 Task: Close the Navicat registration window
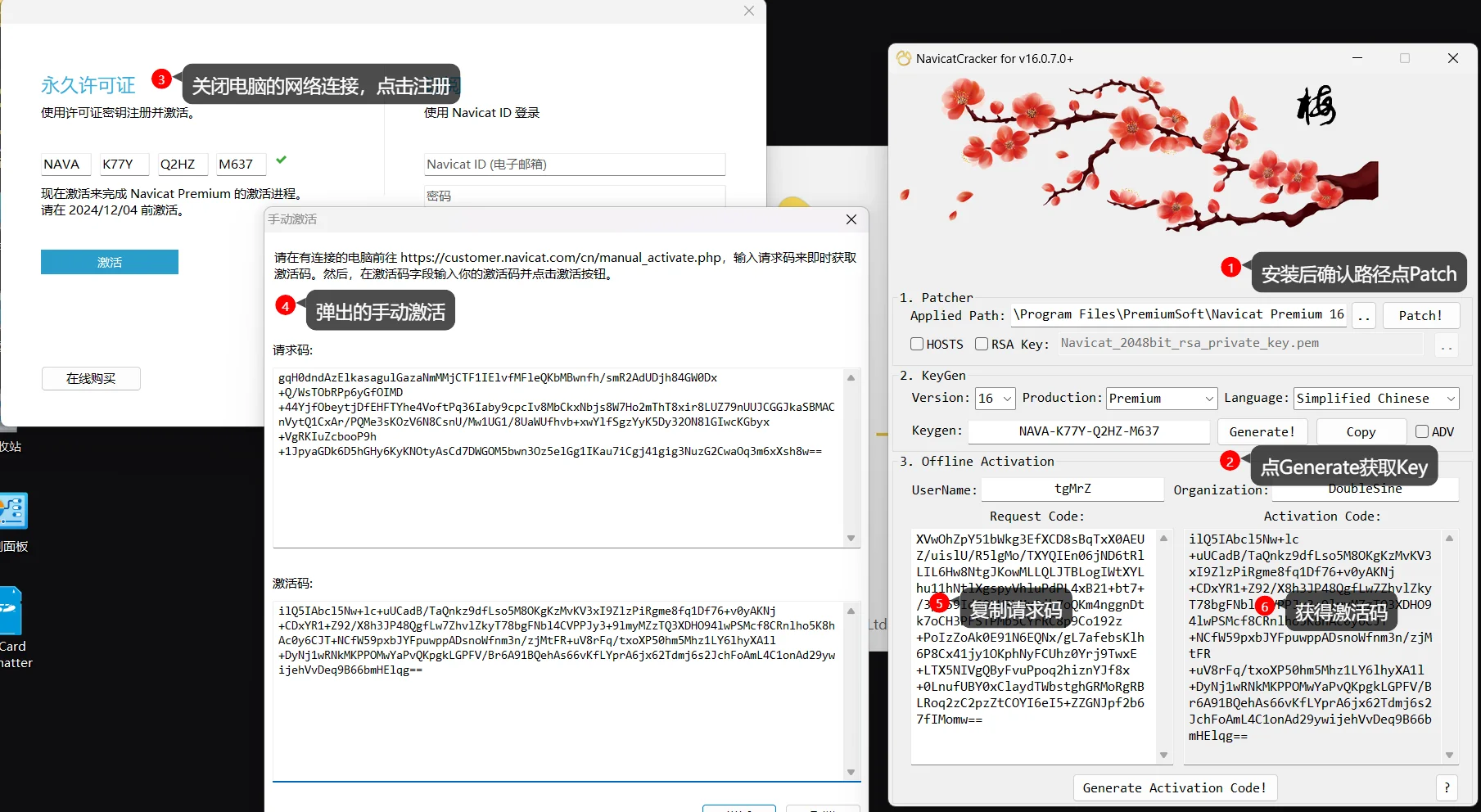coord(749,11)
